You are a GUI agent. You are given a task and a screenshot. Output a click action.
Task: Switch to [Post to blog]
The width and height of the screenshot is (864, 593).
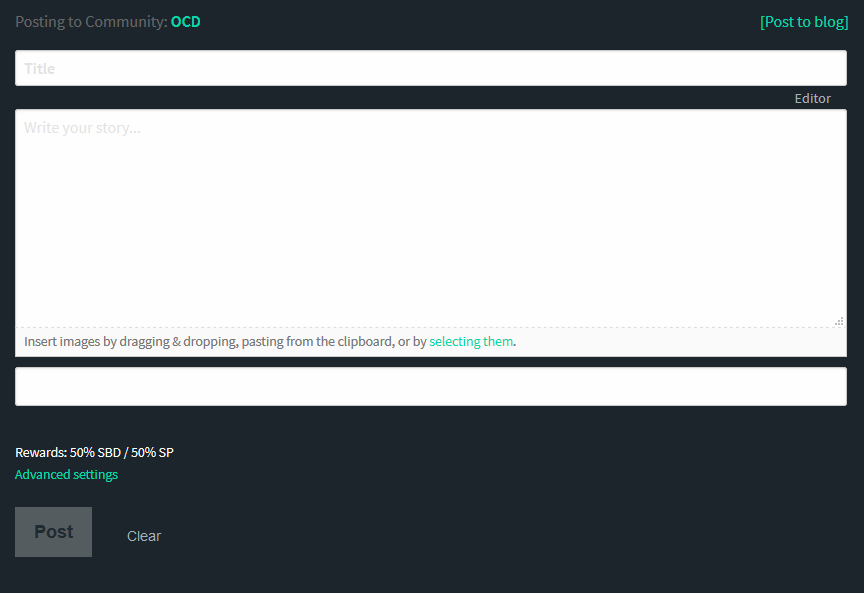(803, 22)
